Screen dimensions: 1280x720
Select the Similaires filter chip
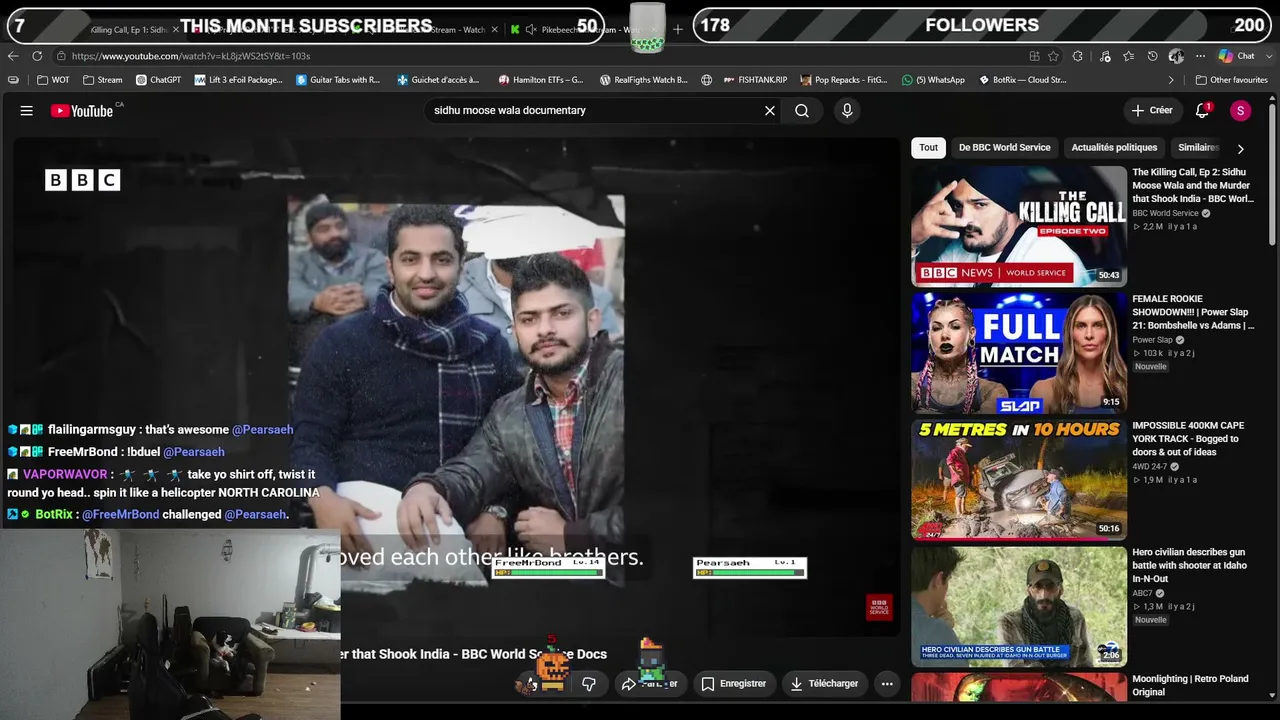[x=1198, y=148]
